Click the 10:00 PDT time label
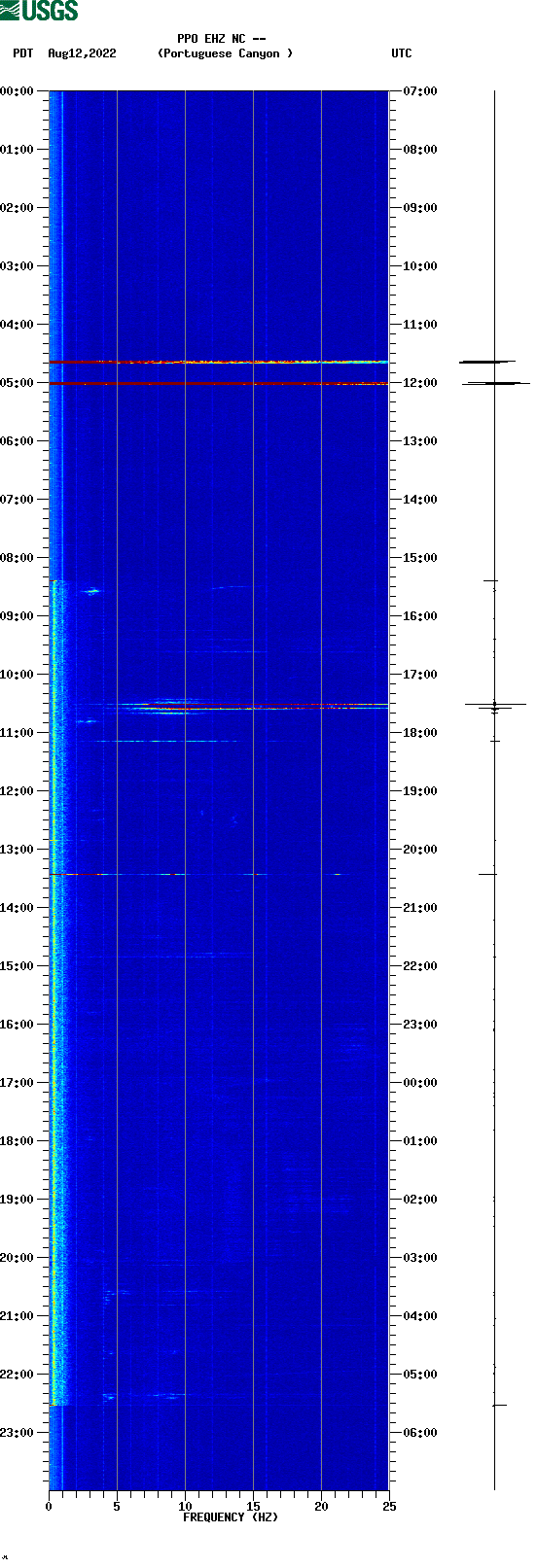 pyautogui.click(x=18, y=675)
